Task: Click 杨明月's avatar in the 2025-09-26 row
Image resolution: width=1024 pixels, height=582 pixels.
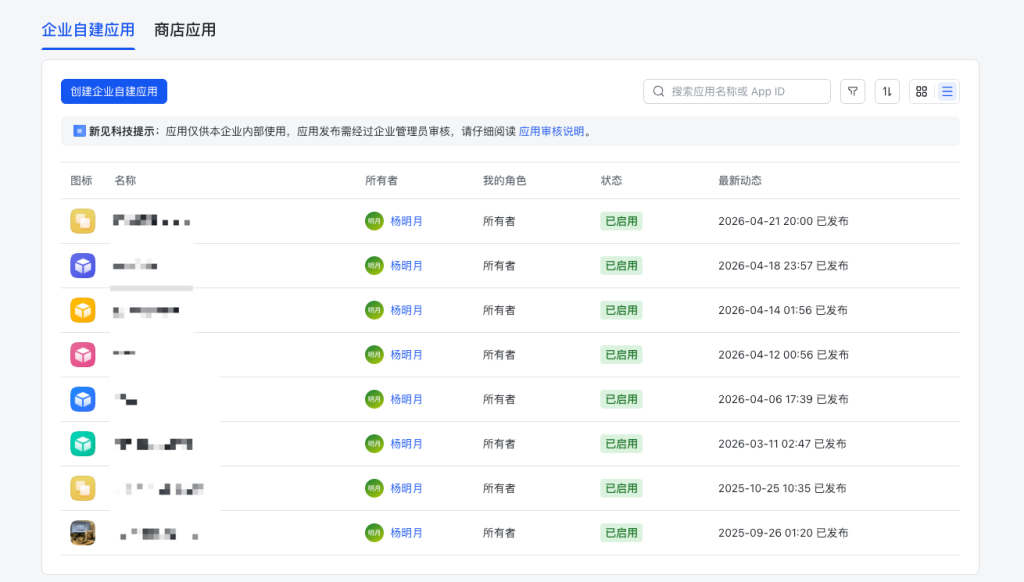Action: point(374,533)
